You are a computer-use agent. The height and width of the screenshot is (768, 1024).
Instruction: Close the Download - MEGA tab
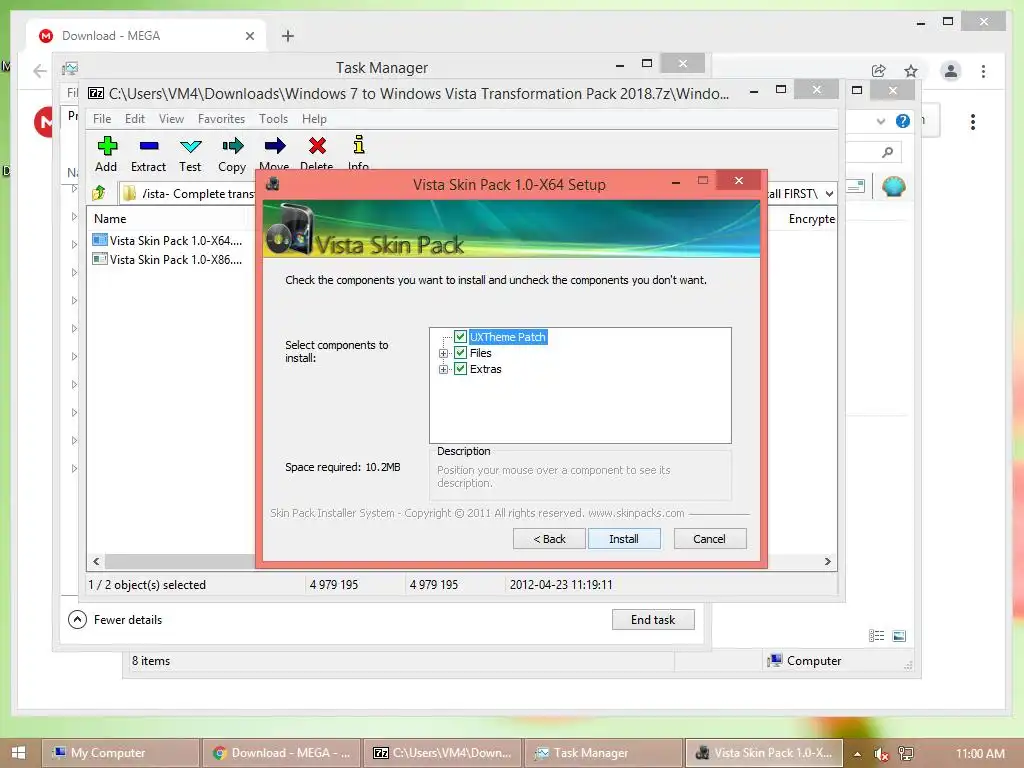tap(249, 36)
